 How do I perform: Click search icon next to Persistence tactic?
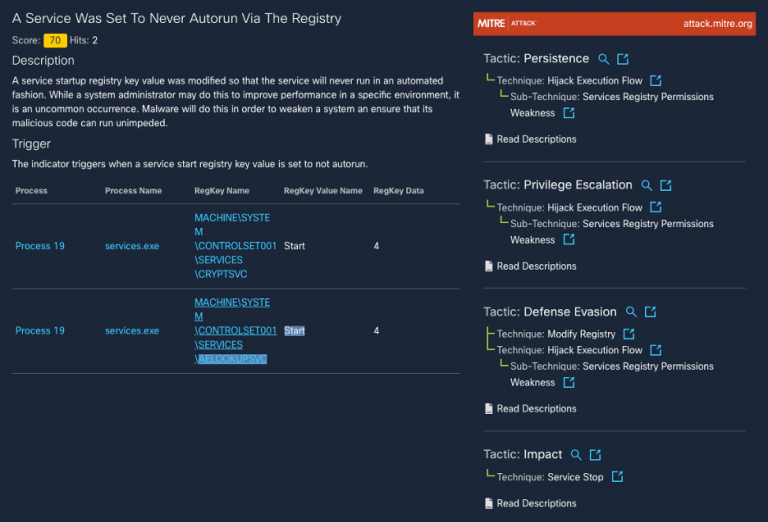tap(603, 59)
